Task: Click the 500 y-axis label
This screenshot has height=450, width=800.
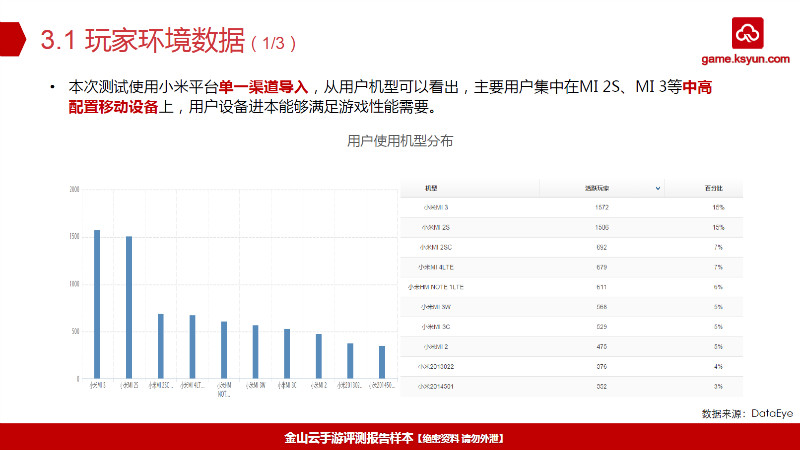Action: tap(75, 332)
